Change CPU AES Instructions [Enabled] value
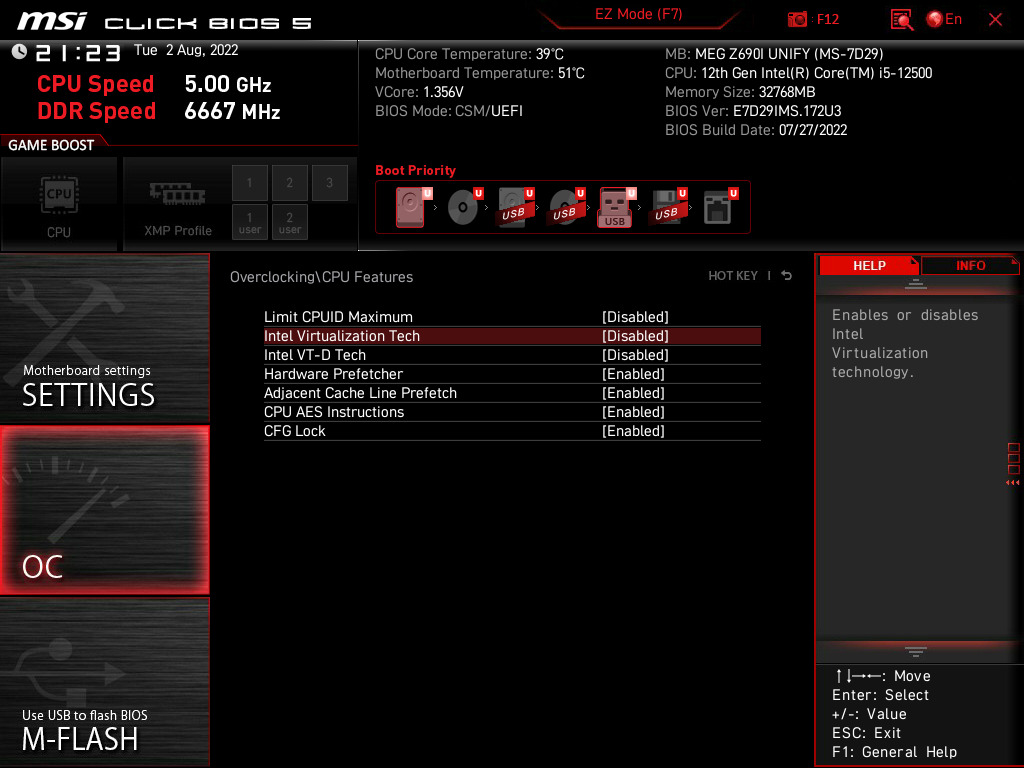 (x=633, y=411)
